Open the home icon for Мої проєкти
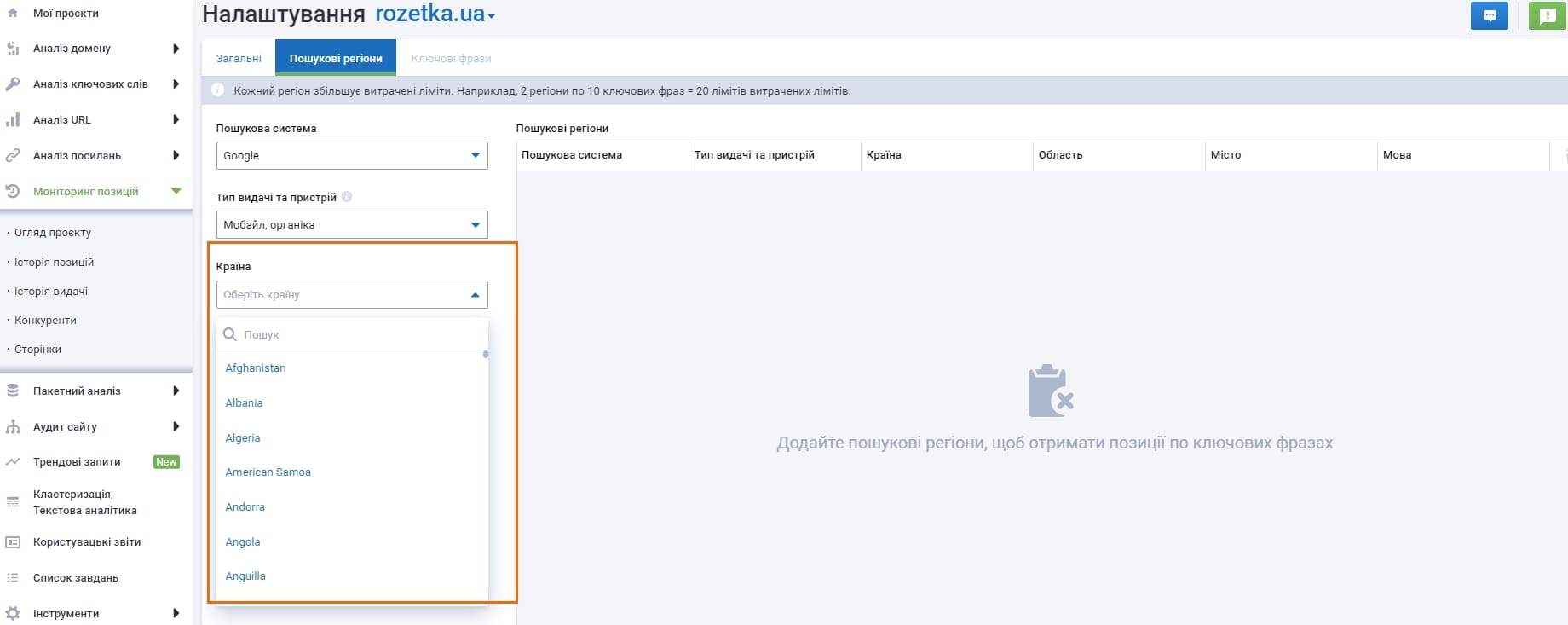 [13, 14]
